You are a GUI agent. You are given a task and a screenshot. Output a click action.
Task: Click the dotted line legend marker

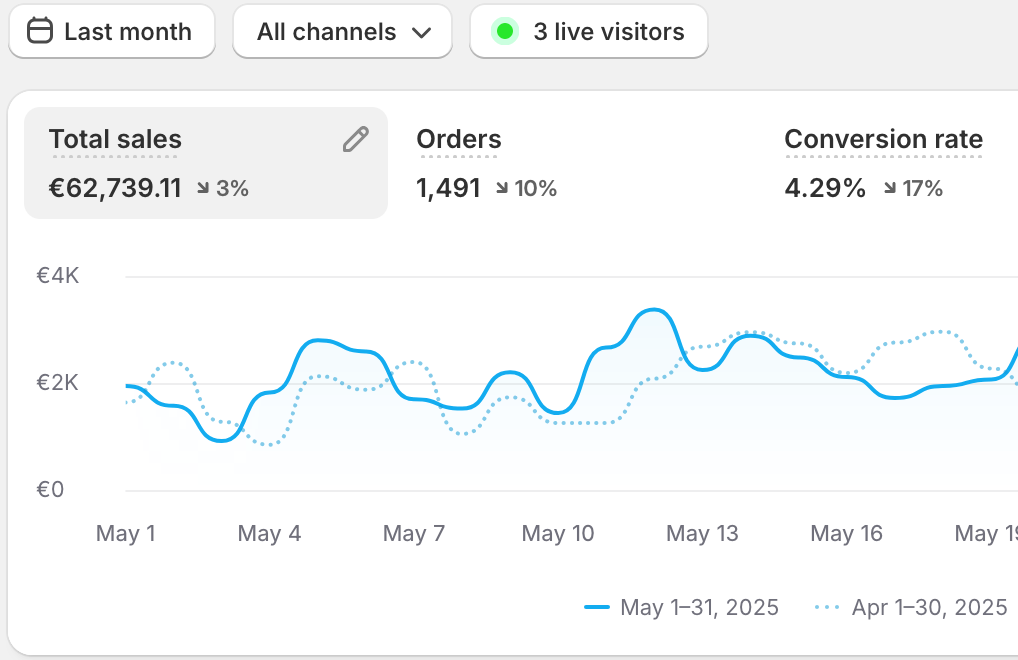[x=828, y=607]
